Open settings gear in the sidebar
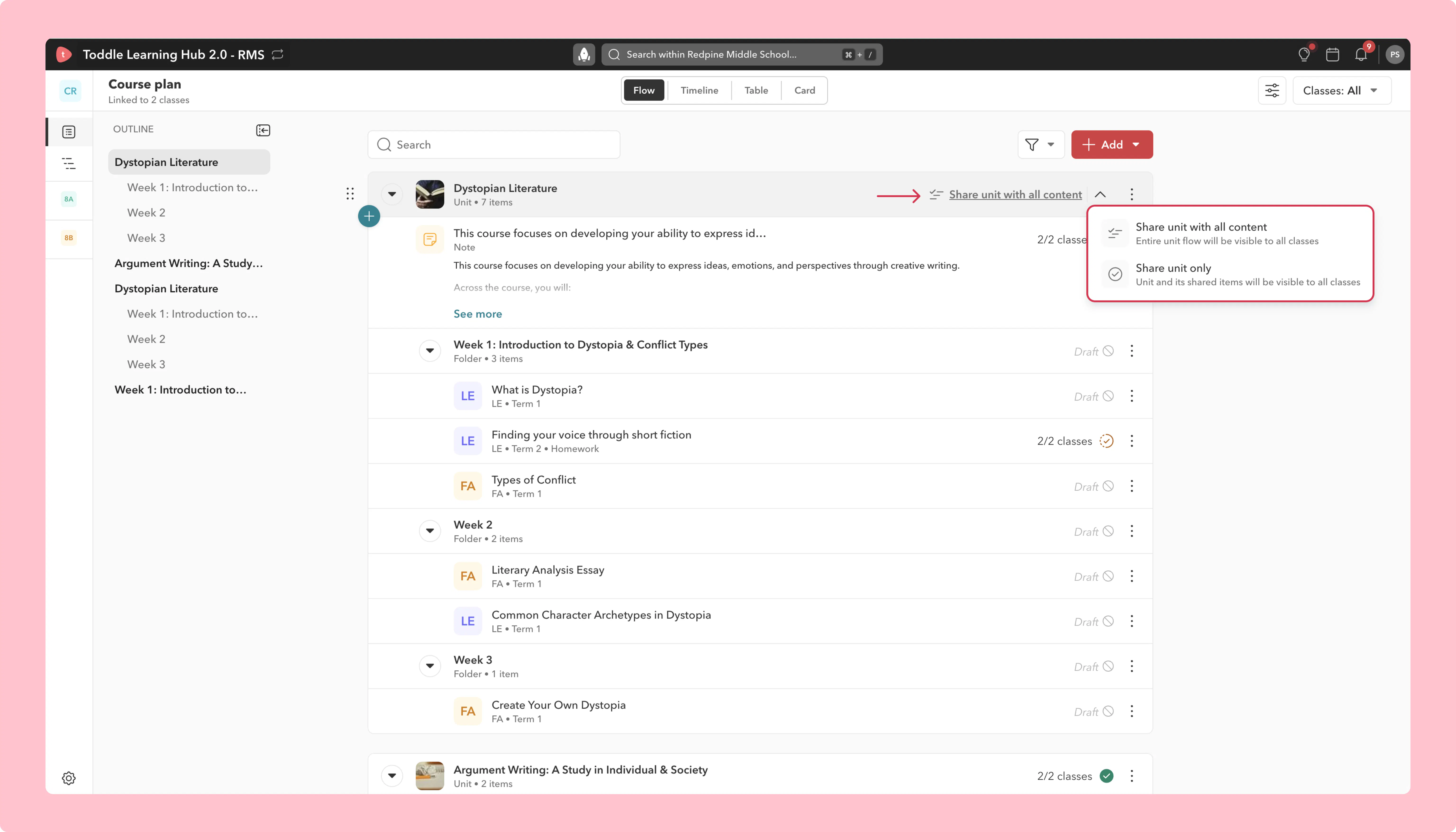Image resolution: width=1456 pixels, height=832 pixels. [68, 778]
